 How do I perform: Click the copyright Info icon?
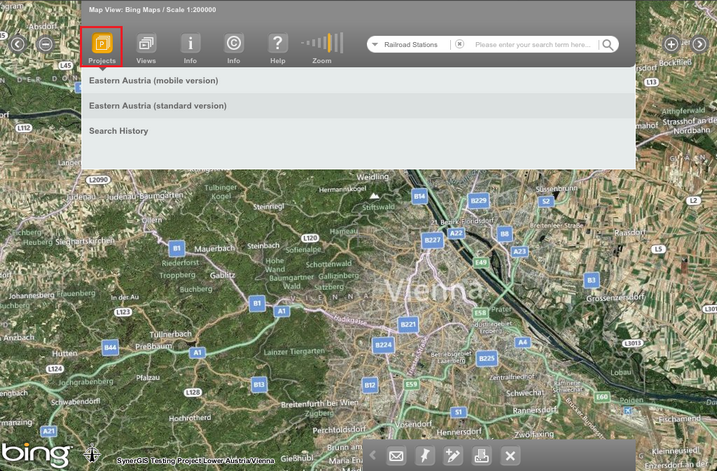click(x=233, y=44)
